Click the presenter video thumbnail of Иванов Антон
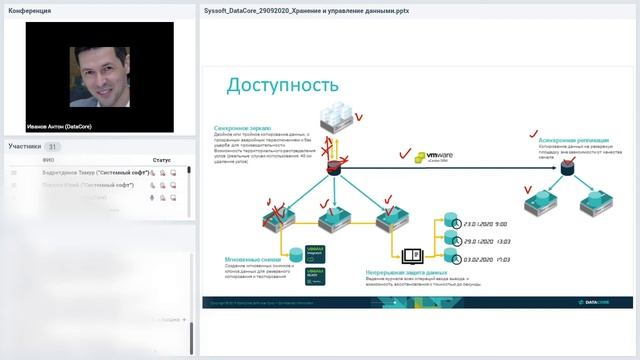 100,77
